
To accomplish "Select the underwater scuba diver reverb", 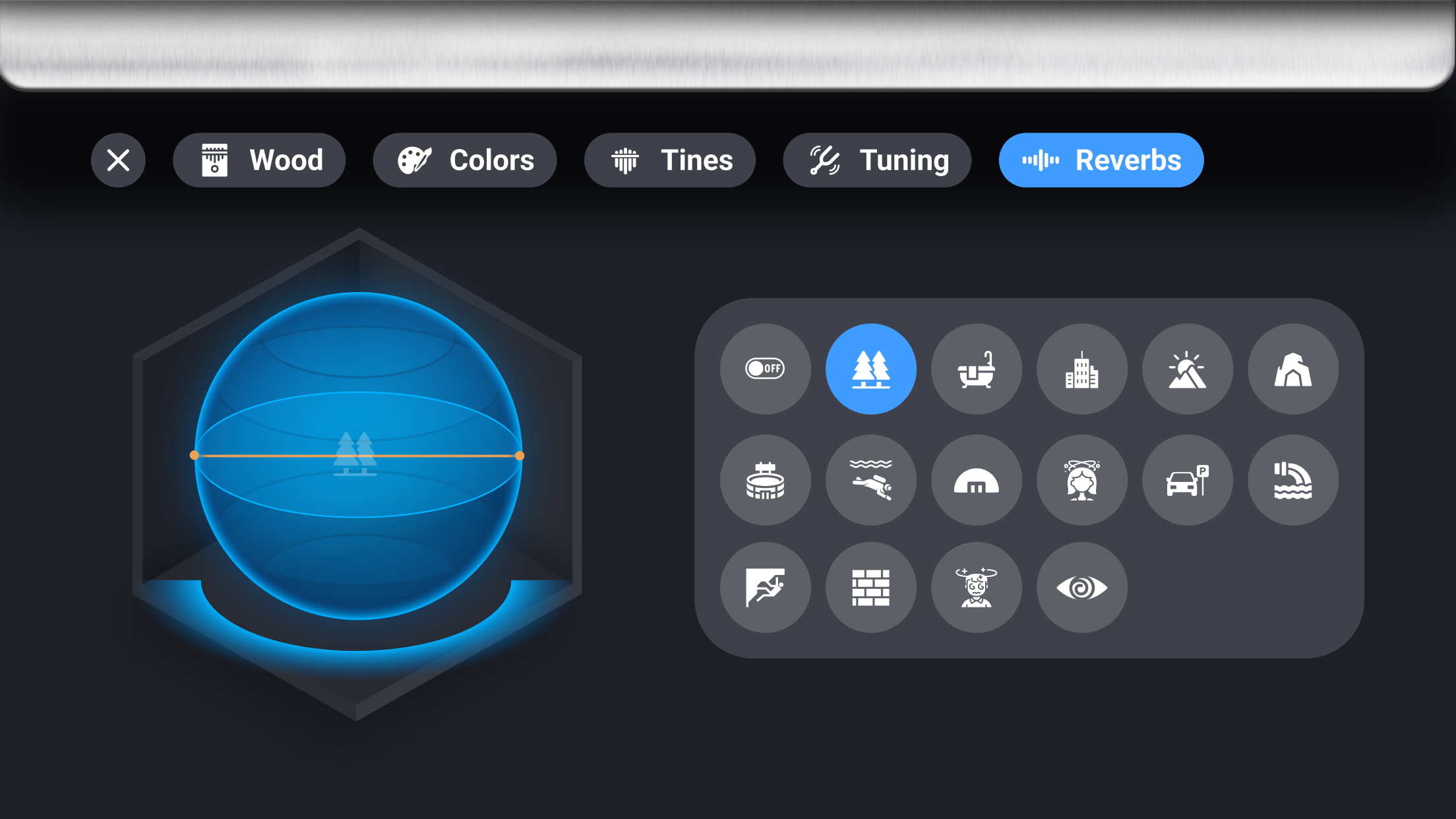I will [x=870, y=479].
